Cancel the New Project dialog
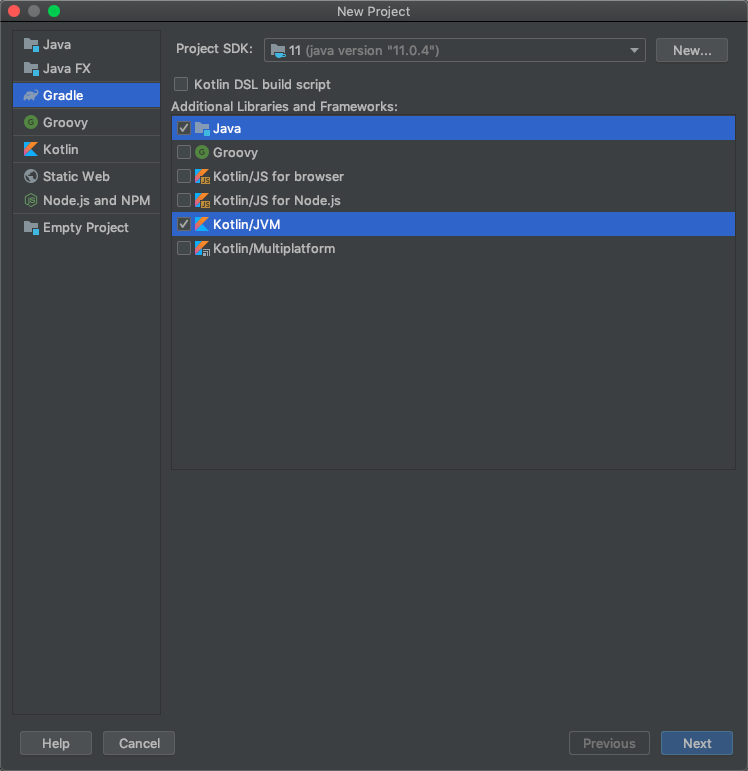The image size is (748, 771). click(139, 743)
